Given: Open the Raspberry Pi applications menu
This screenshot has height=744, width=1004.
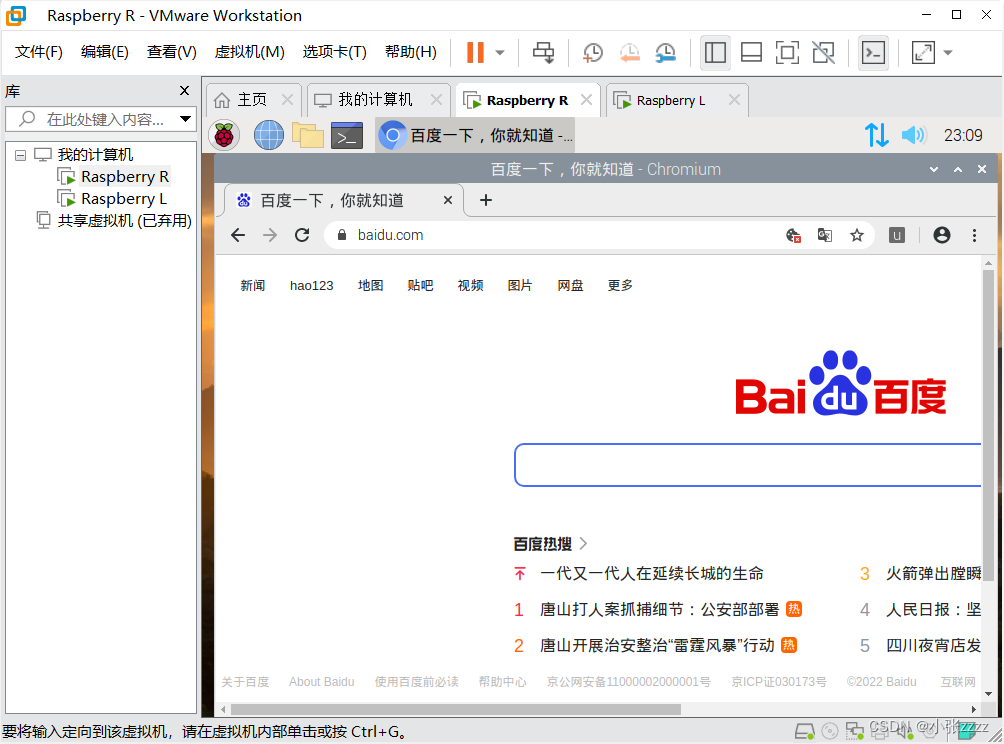Looking at the screenshot, I should 223,134.
